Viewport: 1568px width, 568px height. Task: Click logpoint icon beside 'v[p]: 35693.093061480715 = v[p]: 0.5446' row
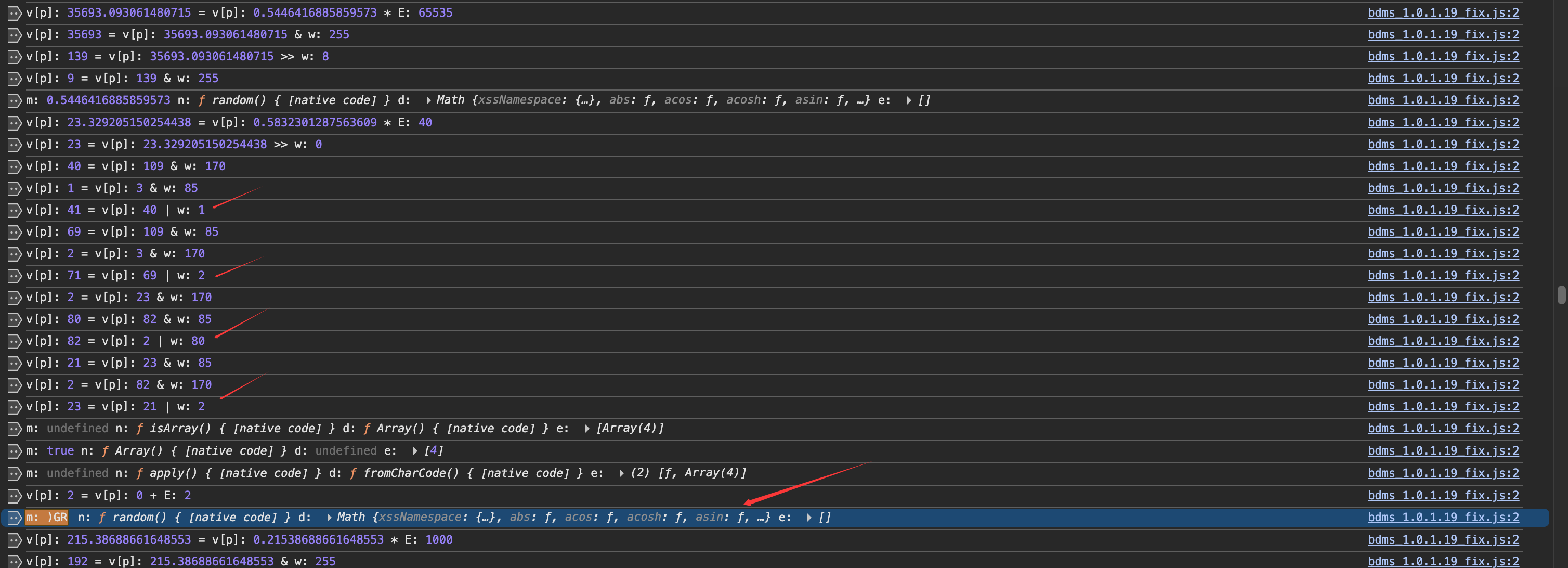pyautogui.click(x=15, y=13)
